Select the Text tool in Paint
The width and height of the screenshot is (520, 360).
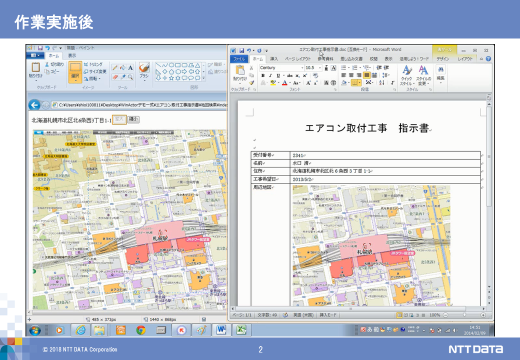pyautogui.click(x=130, y=68)
